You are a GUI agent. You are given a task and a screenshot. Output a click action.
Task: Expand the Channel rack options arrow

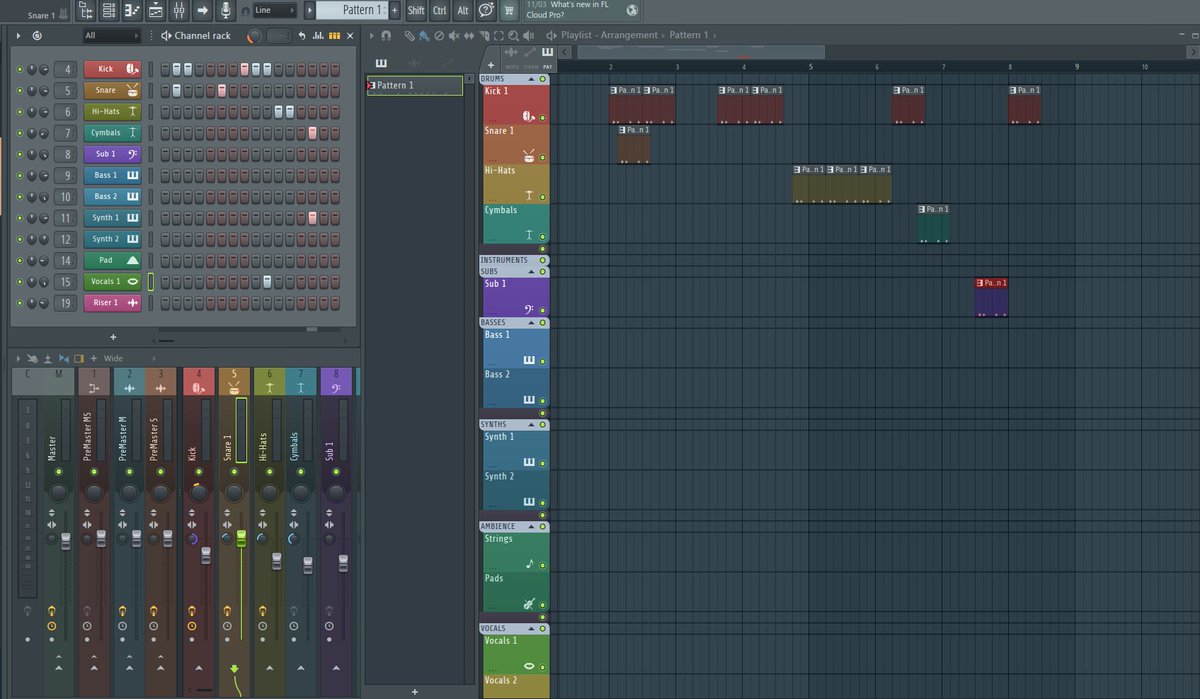[x=17, y=36]
